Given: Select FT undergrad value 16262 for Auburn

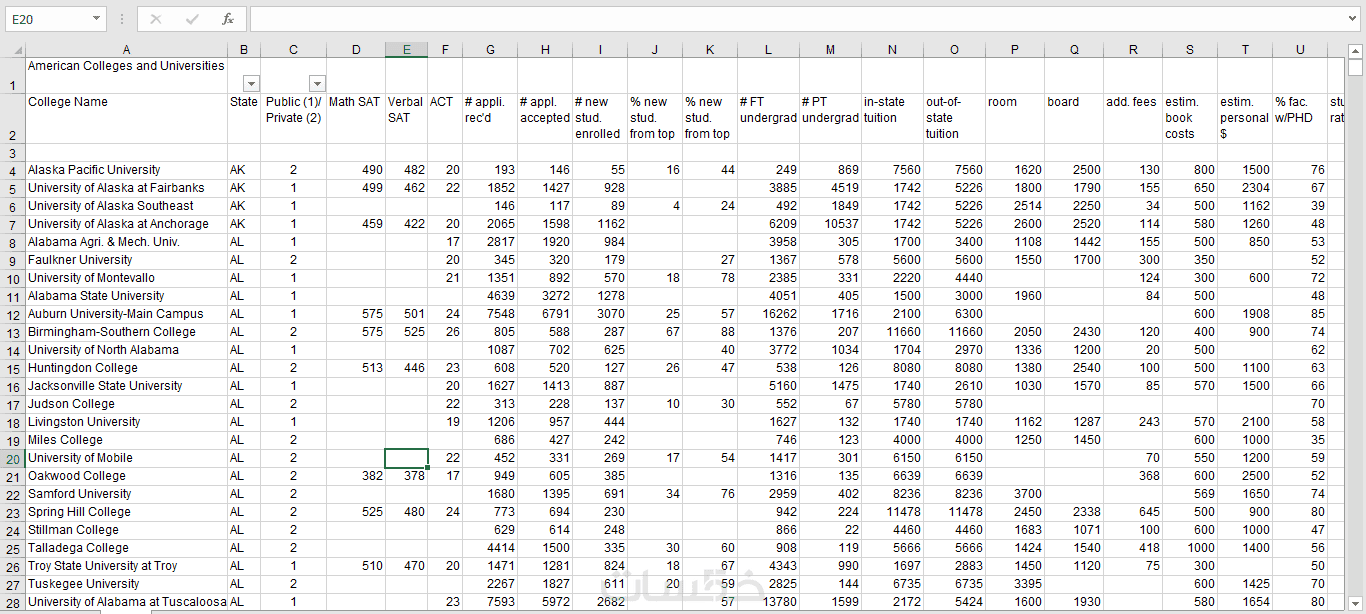Looking at the screenshot, I should coord(767,314).
